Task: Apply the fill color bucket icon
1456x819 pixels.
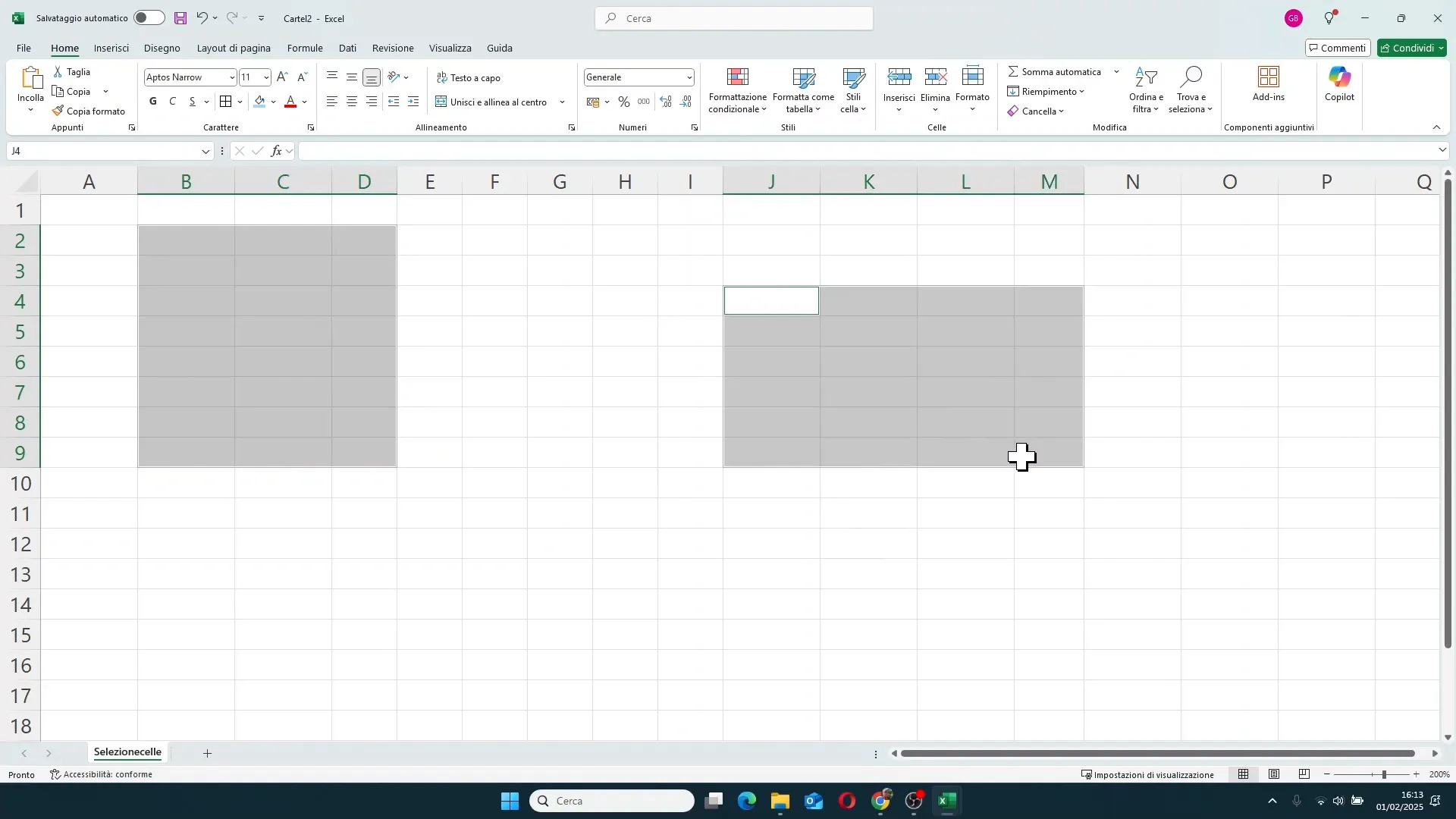Action: 260,102
